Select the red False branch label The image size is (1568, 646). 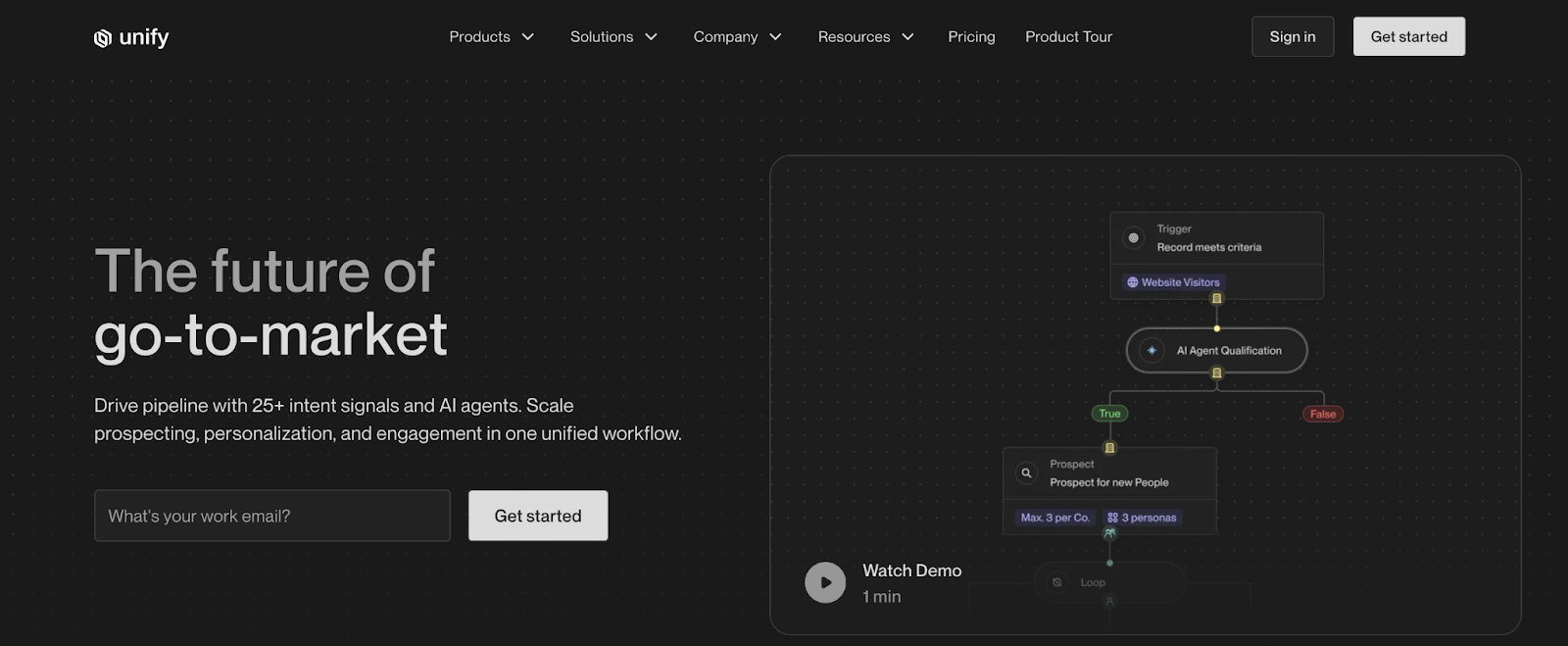(1322, 414)
